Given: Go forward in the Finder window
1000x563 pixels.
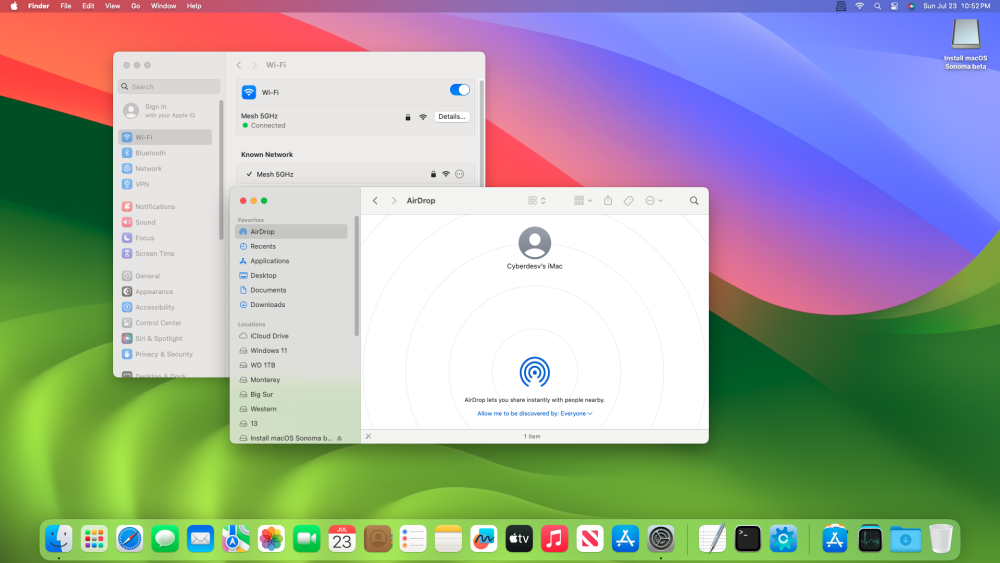Looking at the screenshot, I should 394,201.
